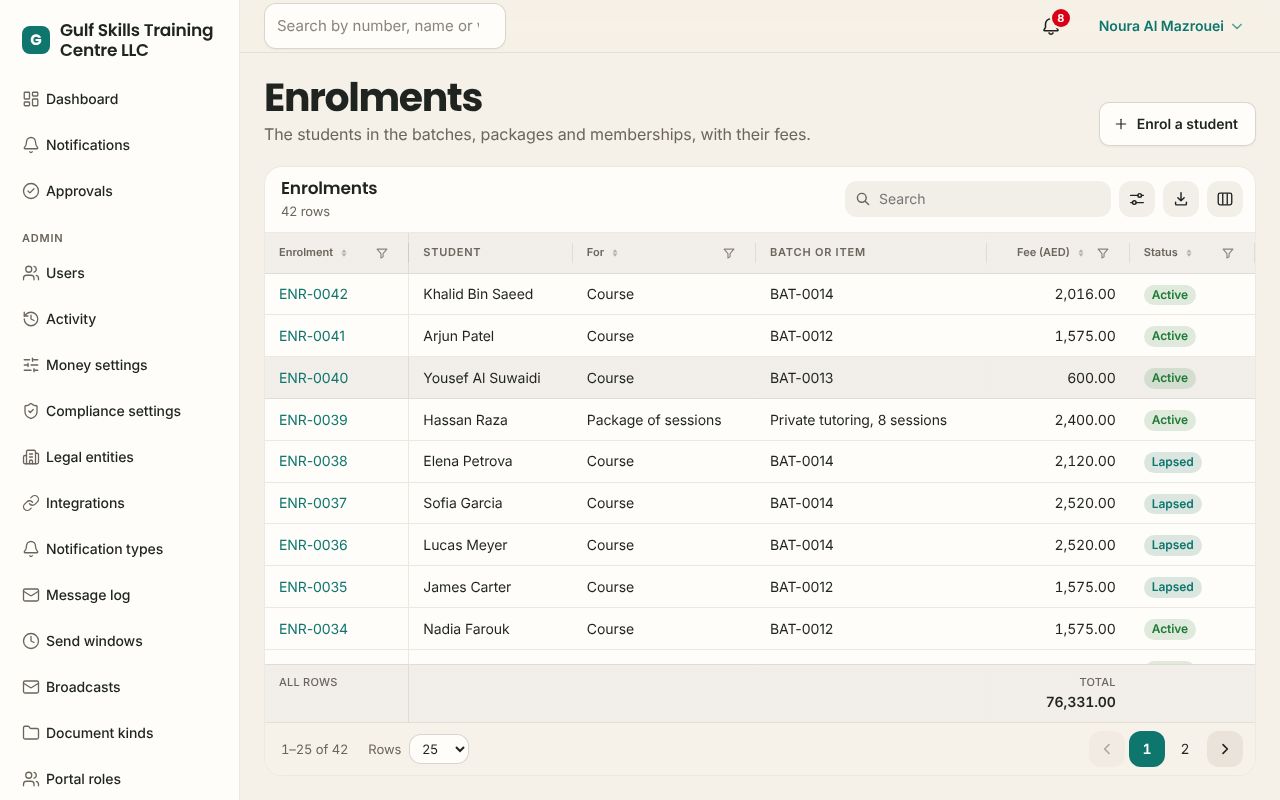The height and width of the screenshot is (800, 1280).
Task: Sort by Fee (AED) column
Action: coord(1050,252)
